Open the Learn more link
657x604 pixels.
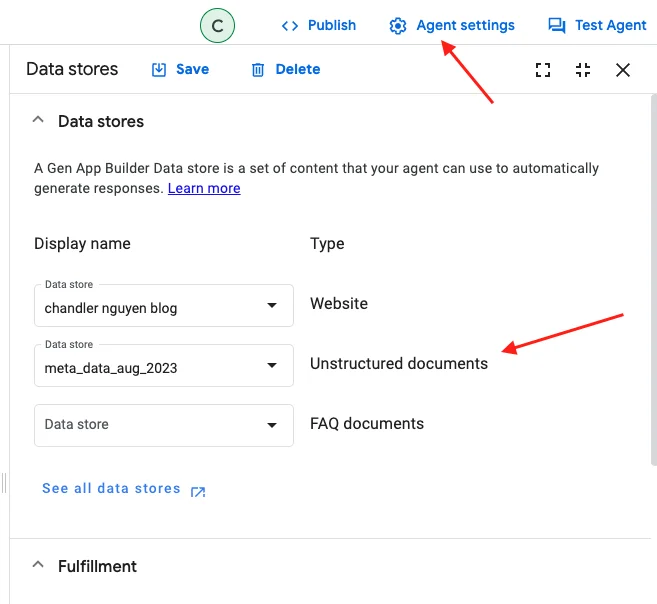(x=204, y=188)
